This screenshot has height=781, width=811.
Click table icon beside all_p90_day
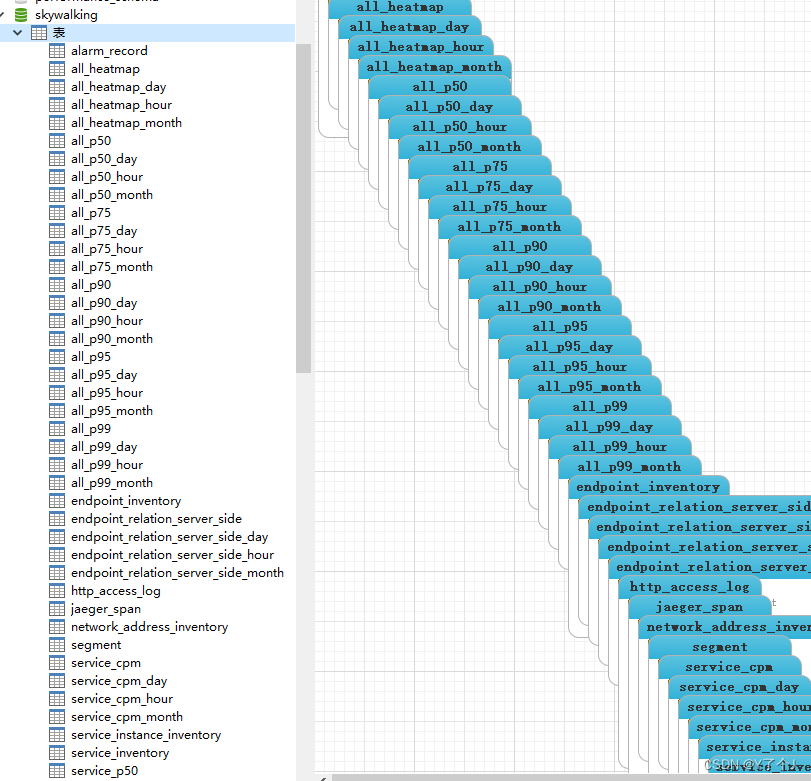coord(57,303)
